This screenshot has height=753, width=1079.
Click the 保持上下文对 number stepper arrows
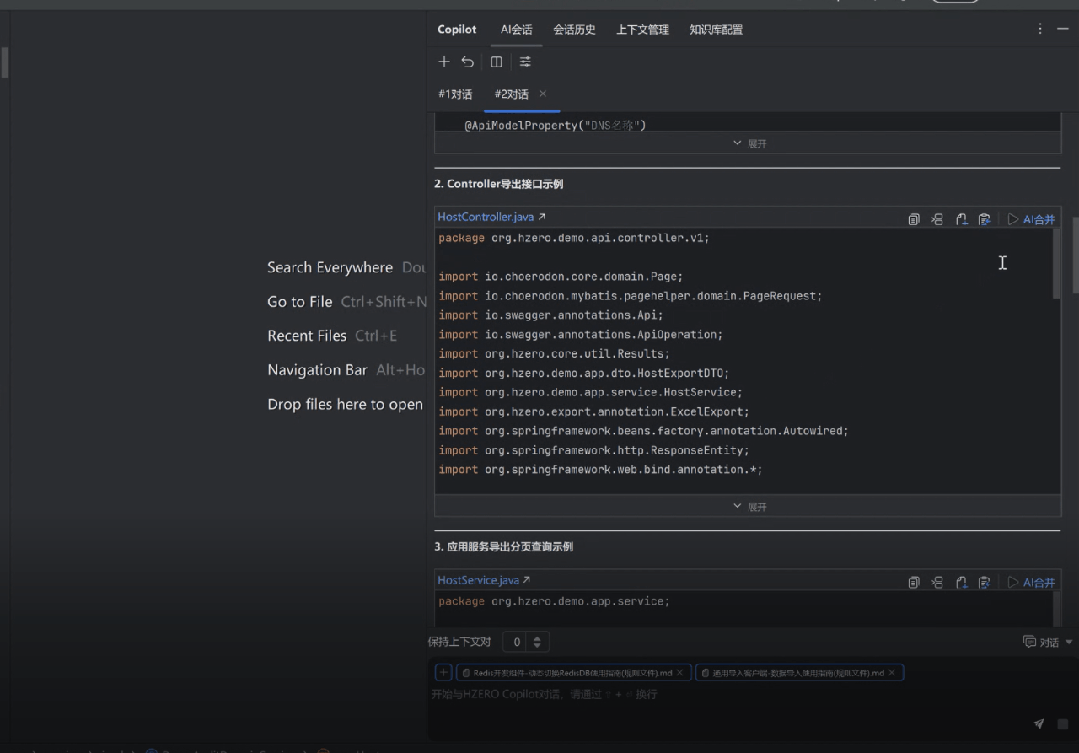pos(537,642)
